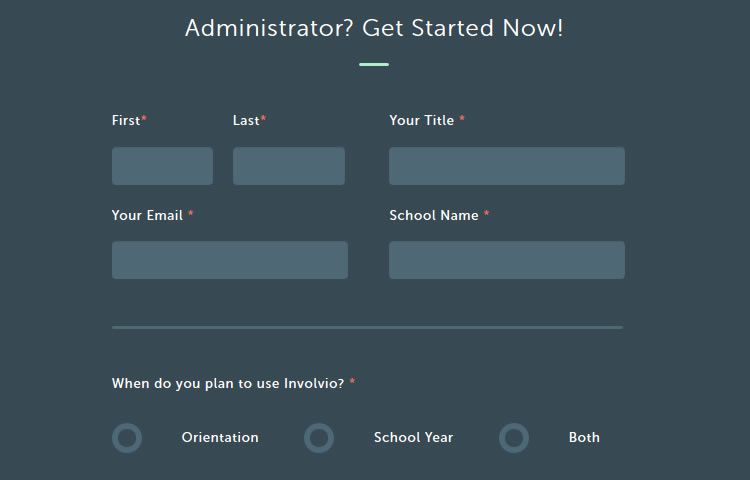Screen dimensions: 750x480
Task: Click the Your Title label text
Action: click(x=422, y=121)
